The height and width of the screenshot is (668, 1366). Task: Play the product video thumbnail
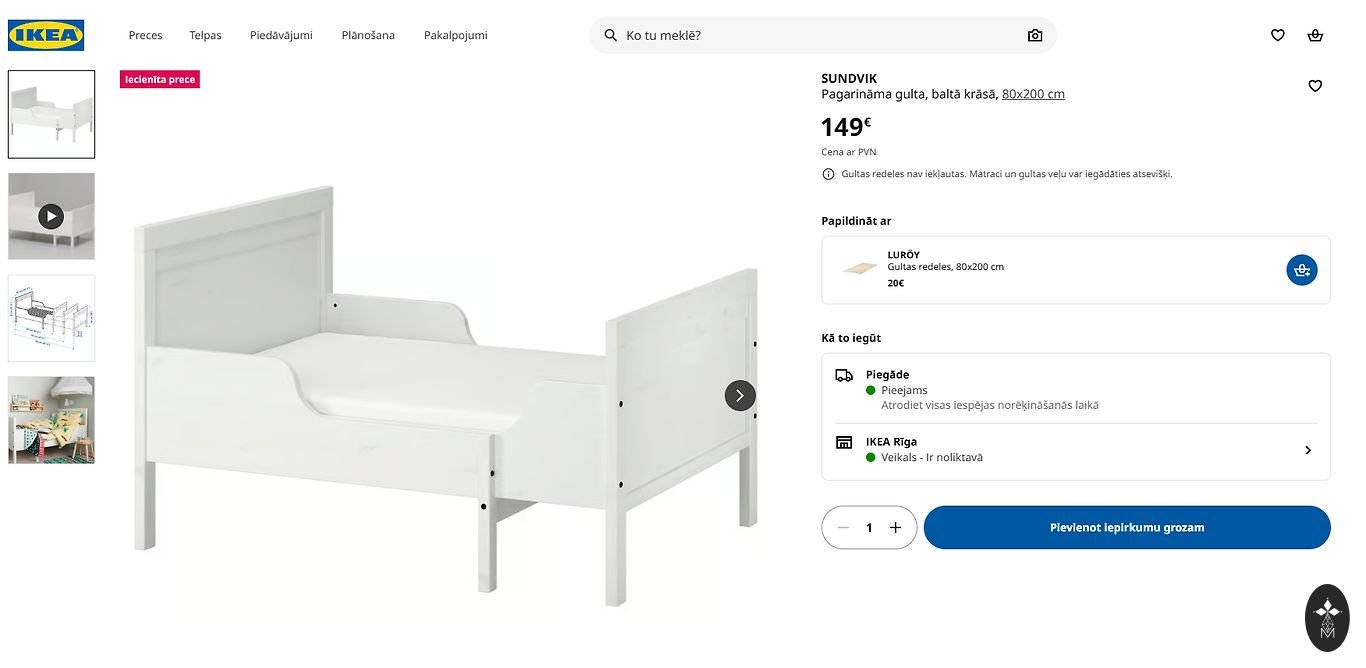(x=51, y=216)
